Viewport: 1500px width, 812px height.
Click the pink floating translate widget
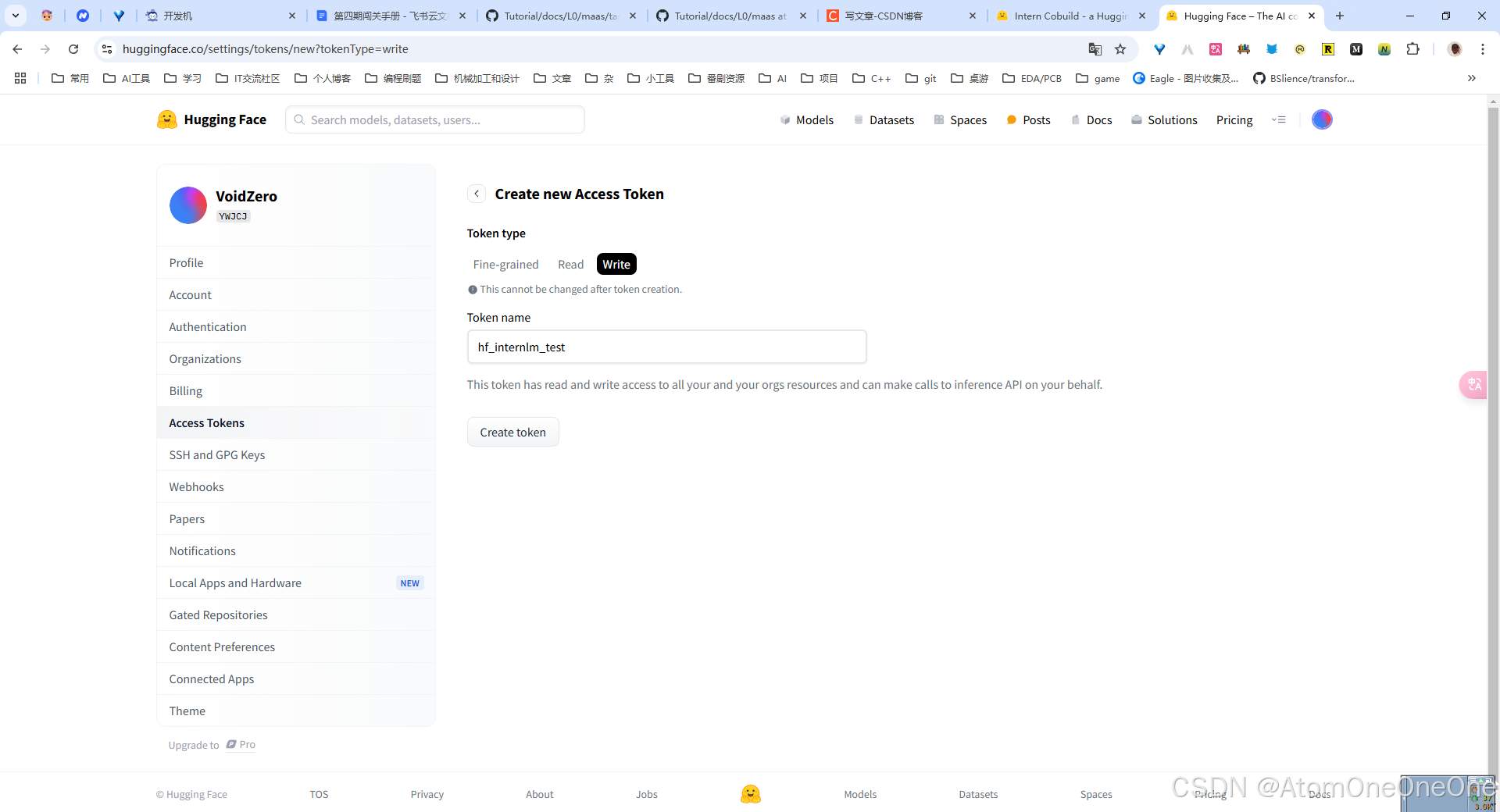pyautogui.click(x=1474, y=384)
